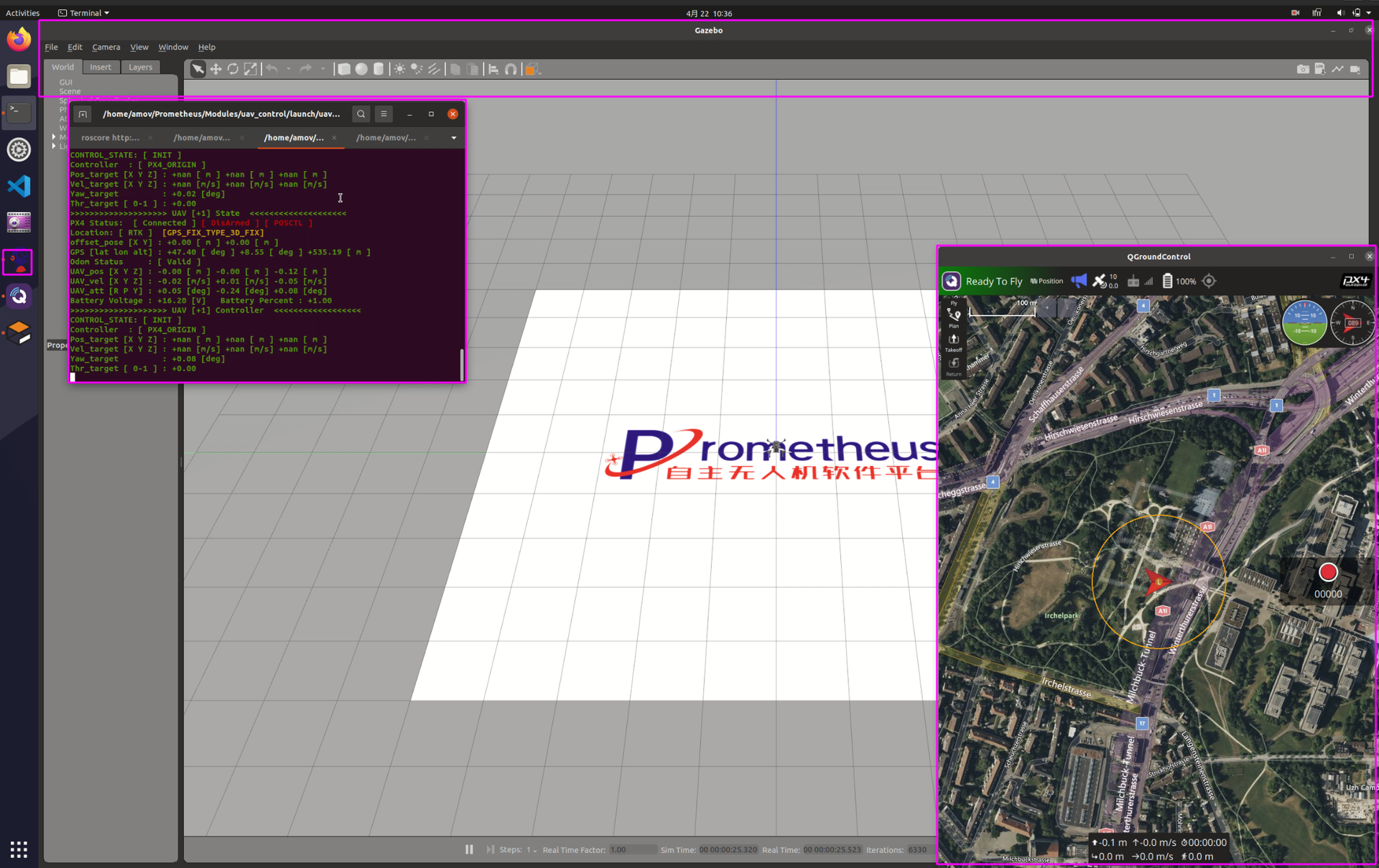Screen dimensions: 1379x868
Task: Switch to the Layers tab in Gazebo
Action: point(140,67)
